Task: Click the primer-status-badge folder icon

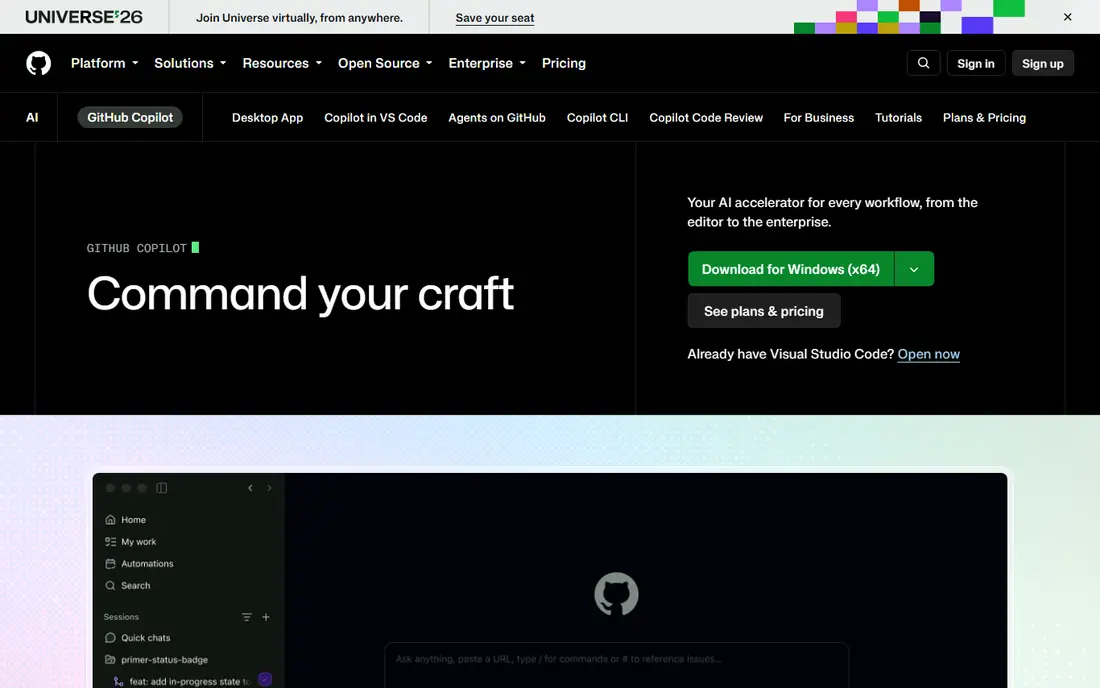Action: click(x=110, y=659)
